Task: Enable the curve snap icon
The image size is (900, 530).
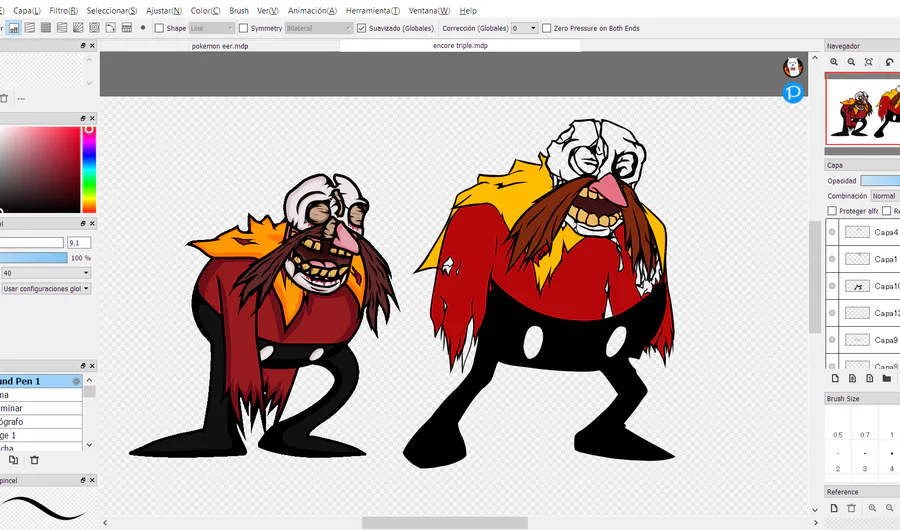Action: pyautogui.click(x=111, y=28)
